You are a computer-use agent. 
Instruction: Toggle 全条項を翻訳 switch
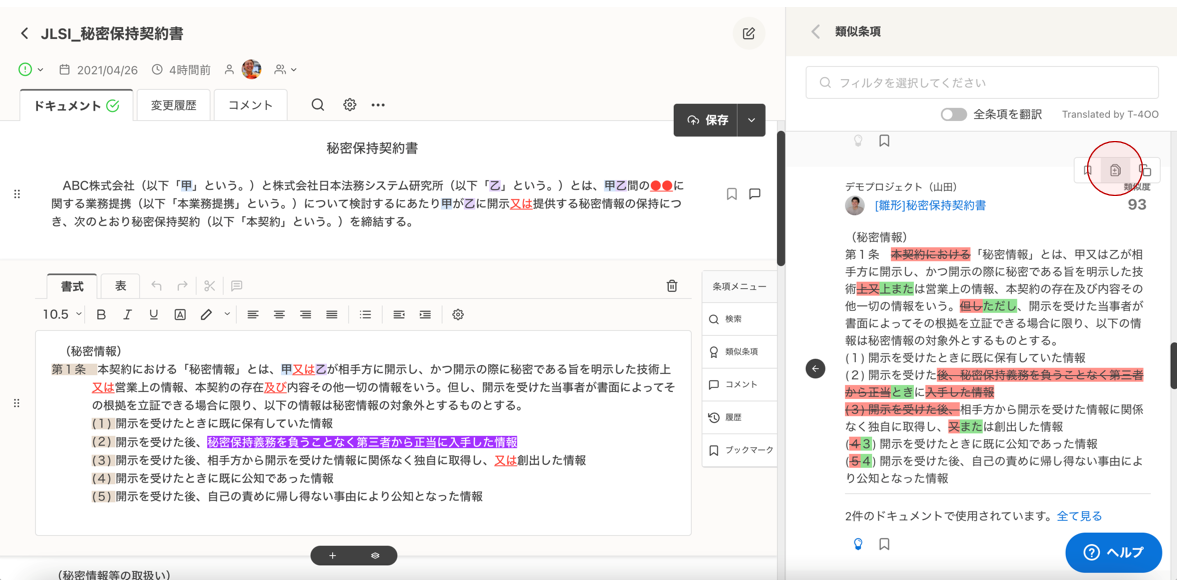953,114
